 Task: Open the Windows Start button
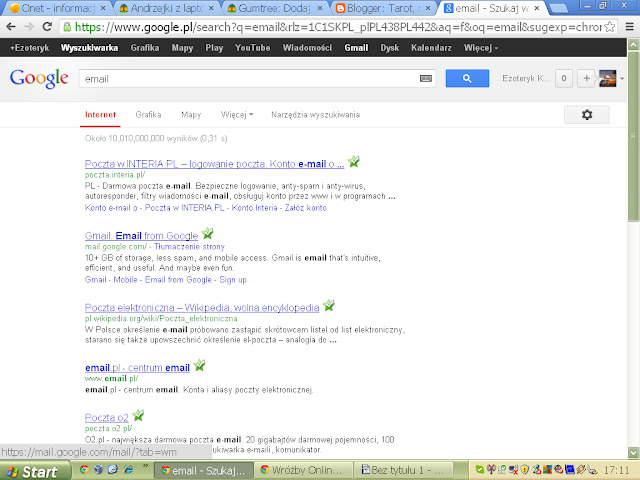point(33,471)
